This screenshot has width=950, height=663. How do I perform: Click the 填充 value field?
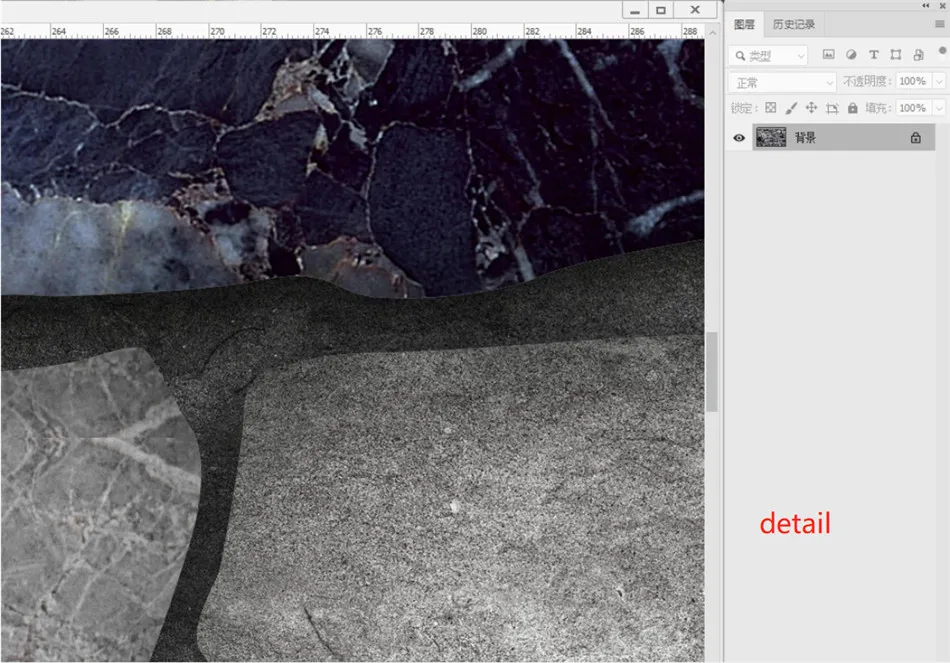point(914,108)
